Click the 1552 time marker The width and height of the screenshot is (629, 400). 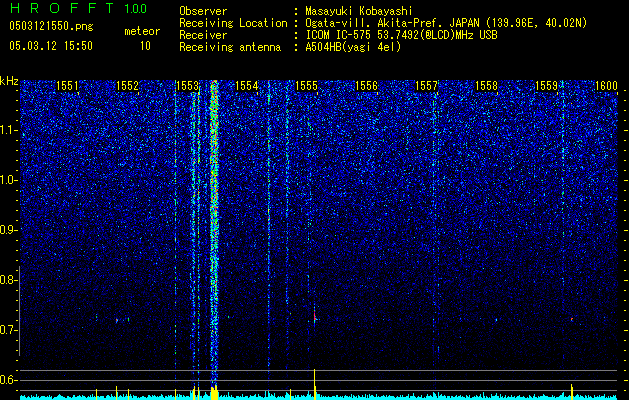click(127, 85)
